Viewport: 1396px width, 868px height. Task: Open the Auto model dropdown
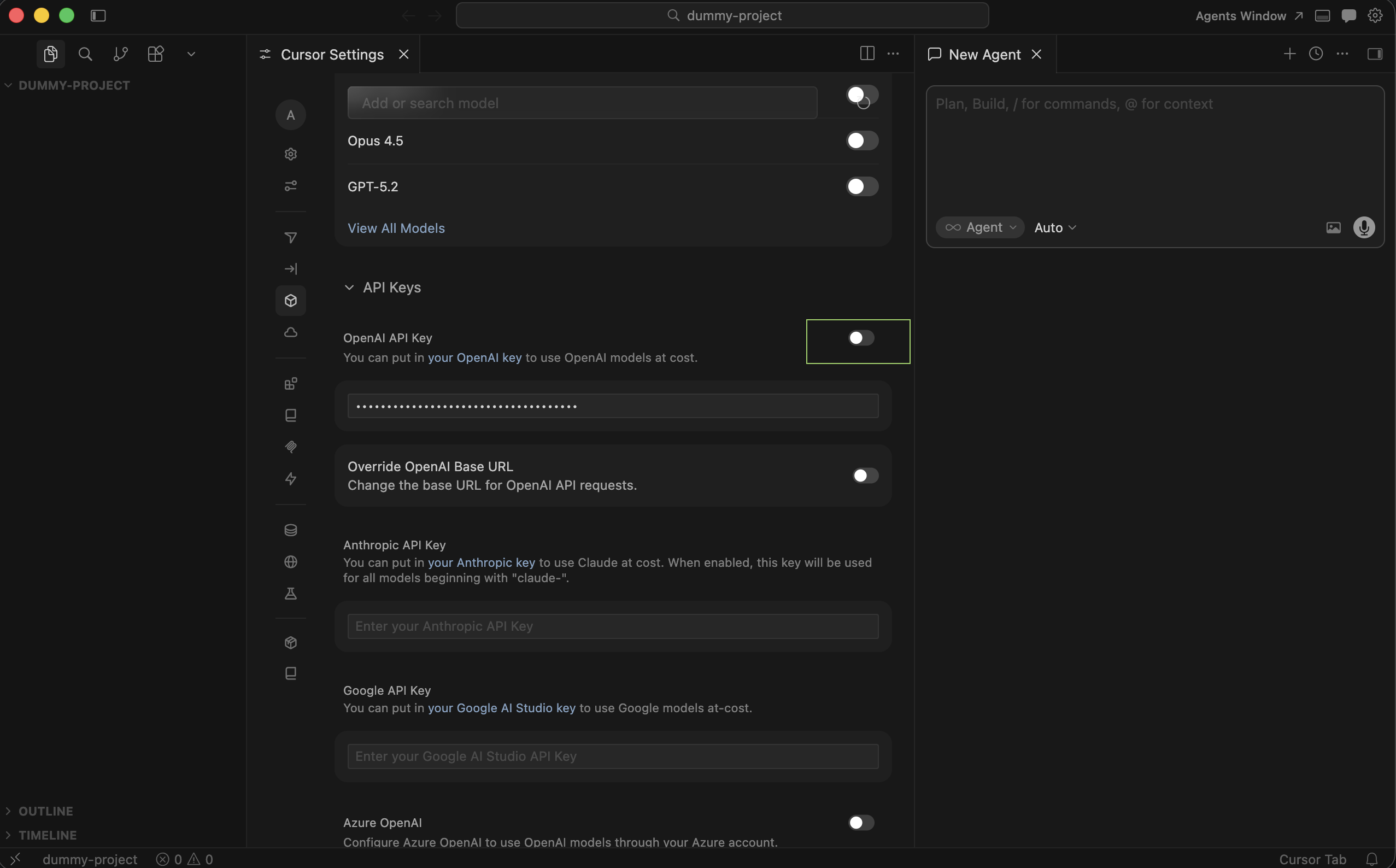(x=1055, y=228)
